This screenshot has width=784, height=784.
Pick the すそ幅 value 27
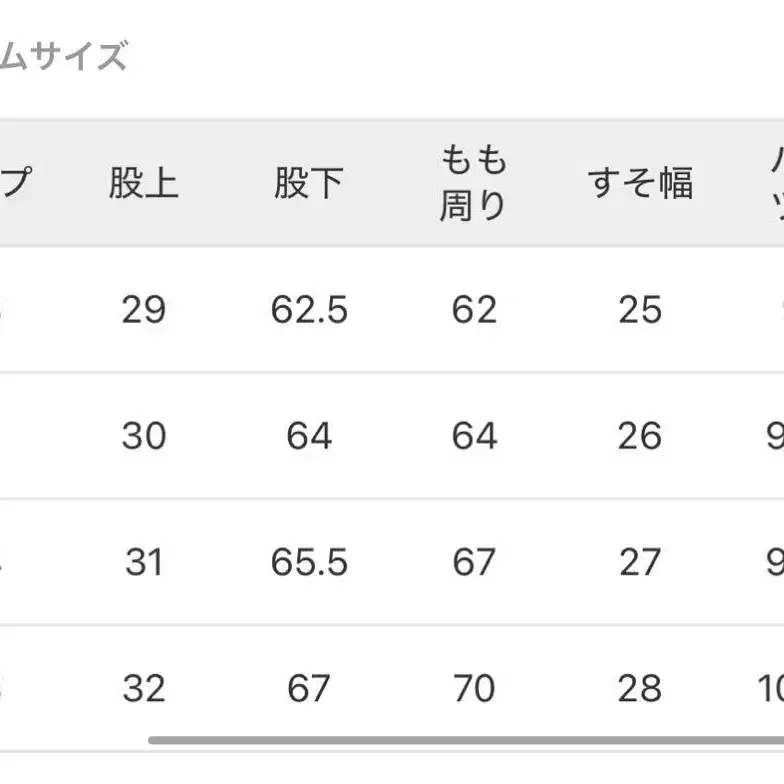[x=640, y=562]
